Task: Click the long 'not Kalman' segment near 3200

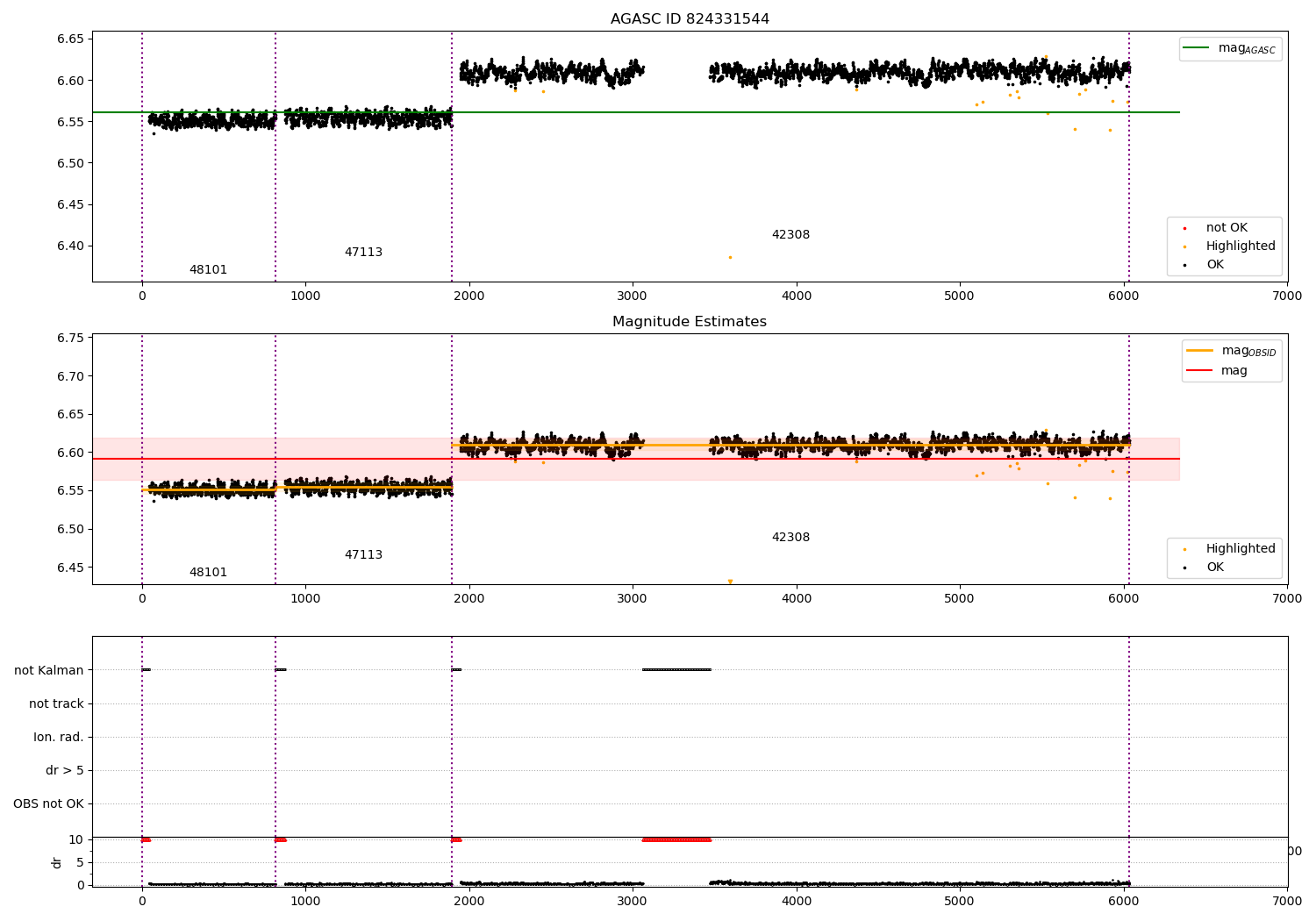Action: [676, 669]
